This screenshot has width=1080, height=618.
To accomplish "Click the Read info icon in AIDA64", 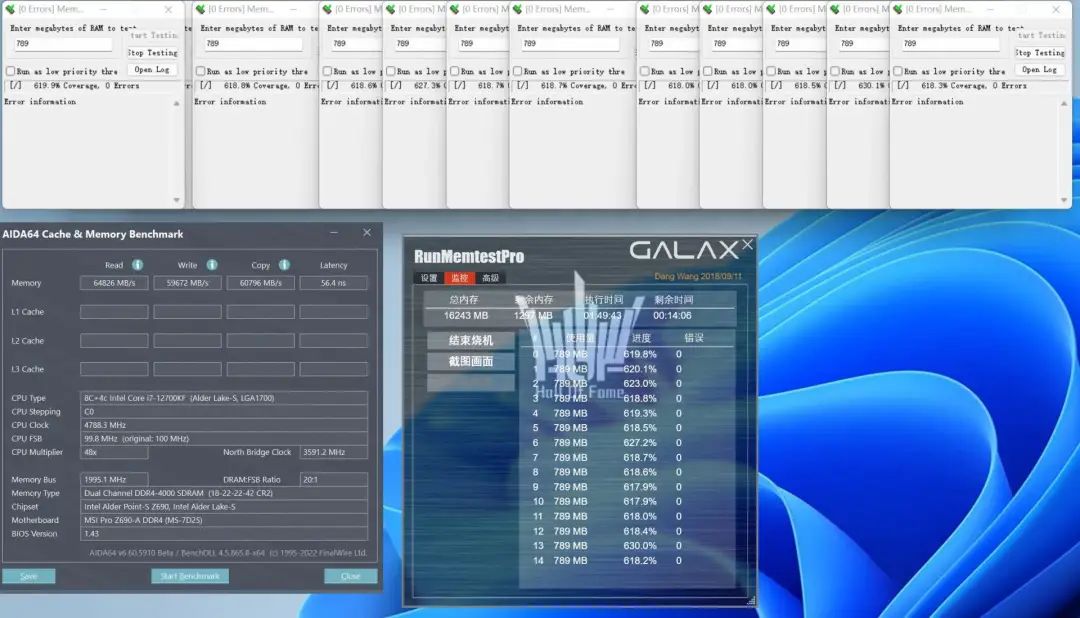I will (x=137, y=265).
